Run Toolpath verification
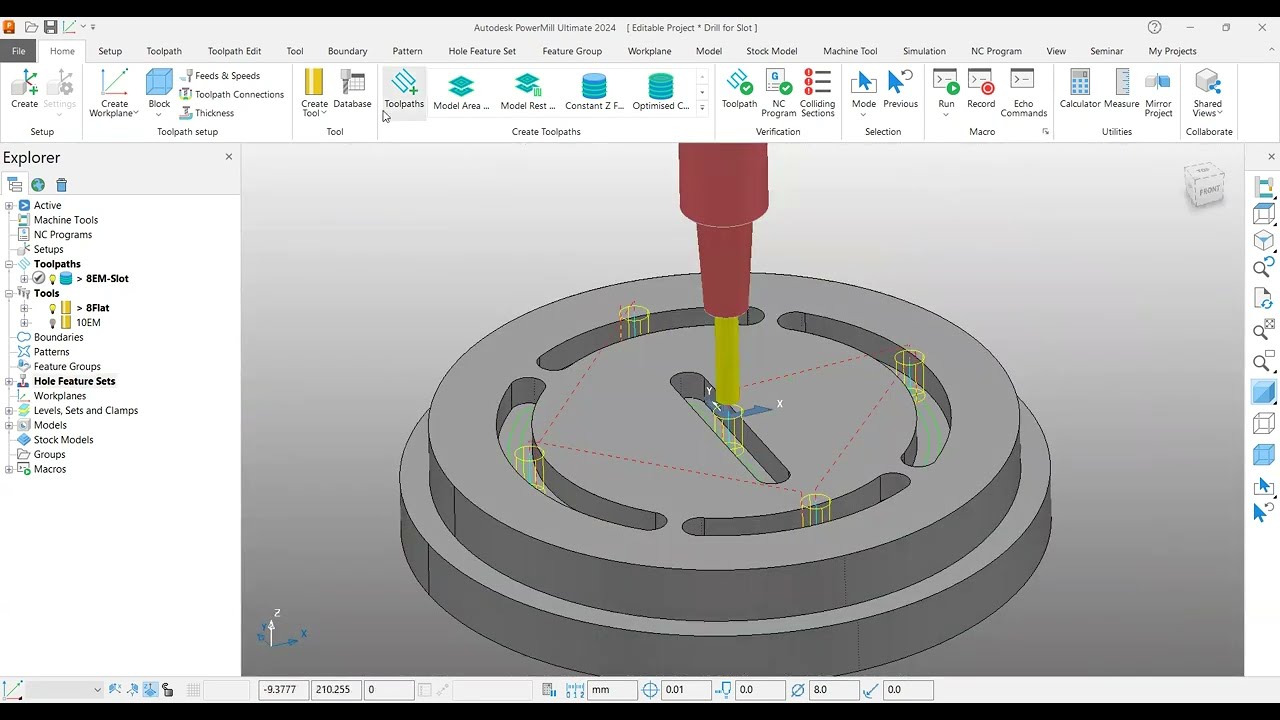1280x720 pixels. click(739, 89)
